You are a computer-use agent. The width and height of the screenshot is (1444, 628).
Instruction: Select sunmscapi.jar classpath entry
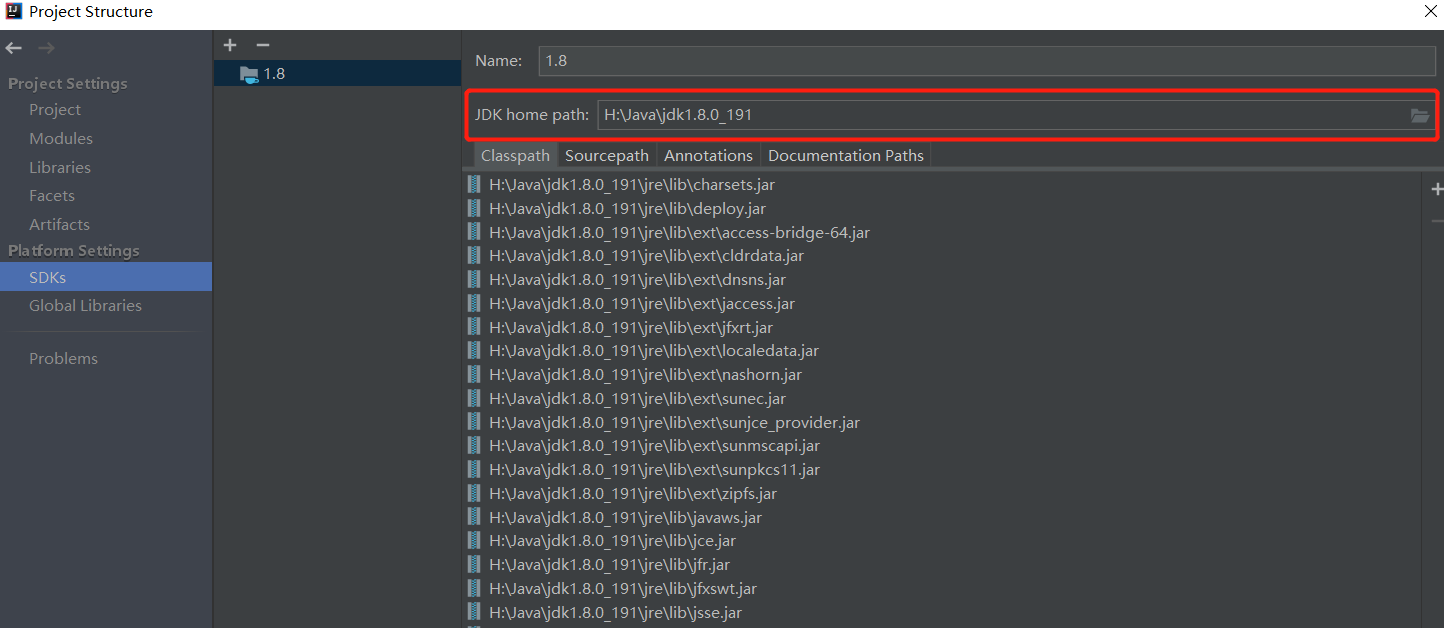pos(654,446)
